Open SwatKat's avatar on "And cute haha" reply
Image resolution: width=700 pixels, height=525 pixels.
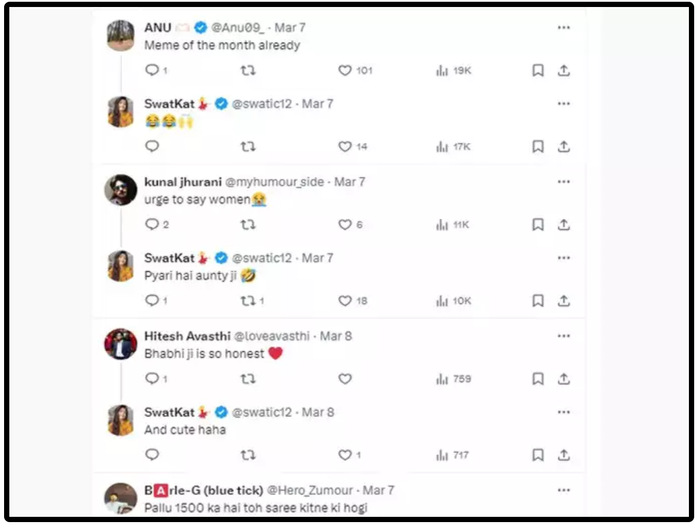point(121,420)
